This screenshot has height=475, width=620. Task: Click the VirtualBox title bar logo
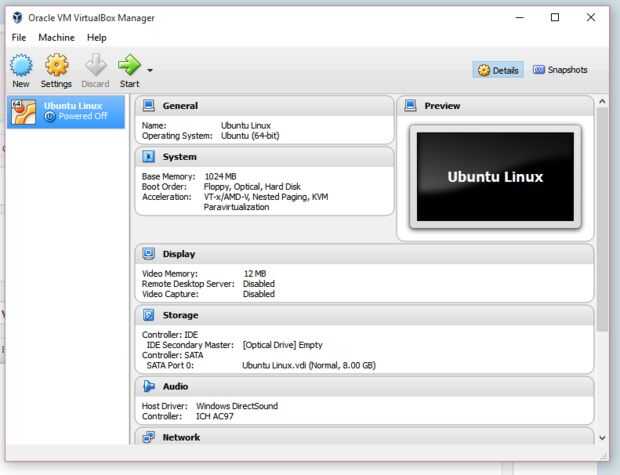[17, 18]
